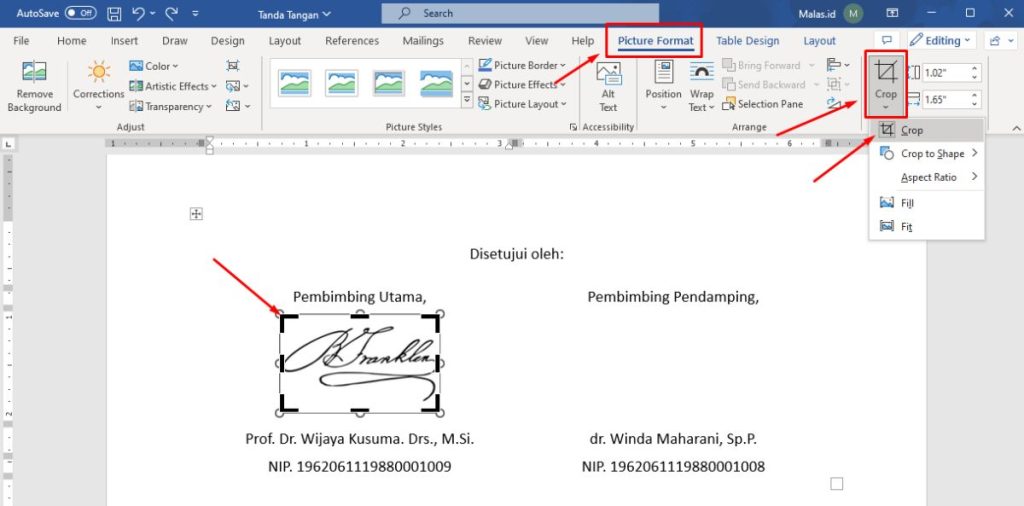Choose Crop from the dropdown menu

click(x=927, y=130)
